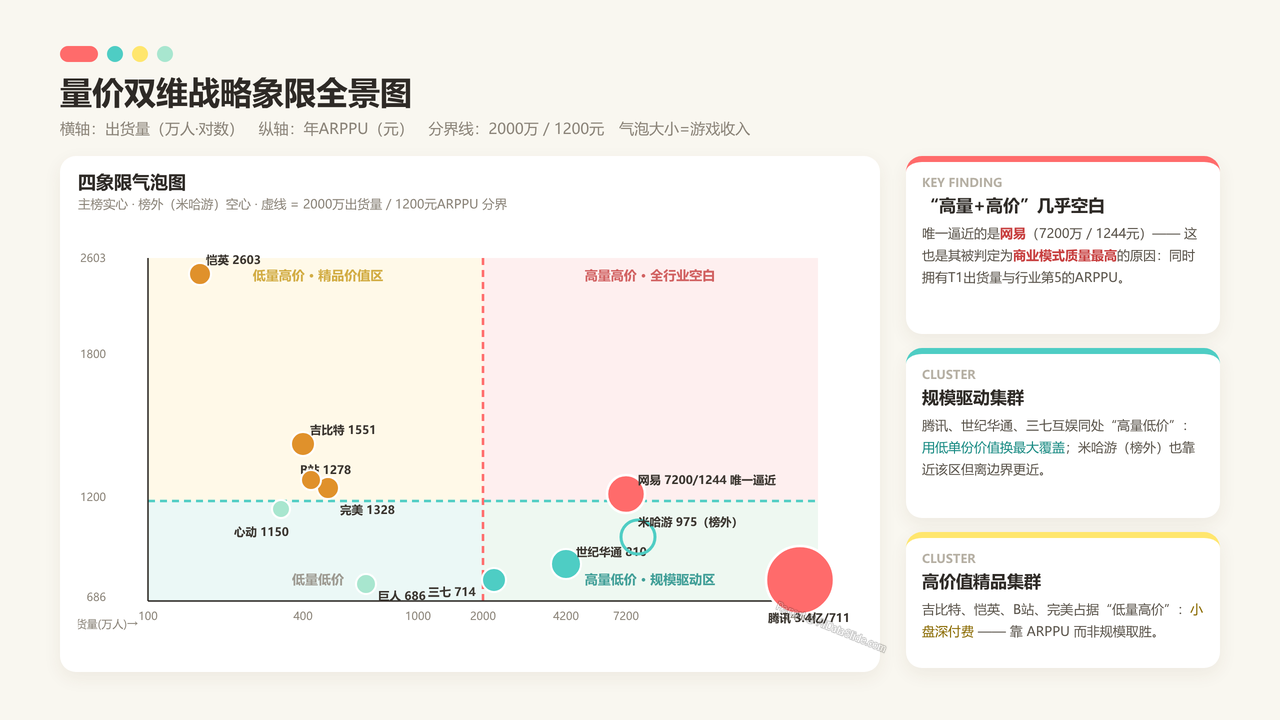Select the orange 完美 bubble

pyautogui.click(x=328, y=488)
